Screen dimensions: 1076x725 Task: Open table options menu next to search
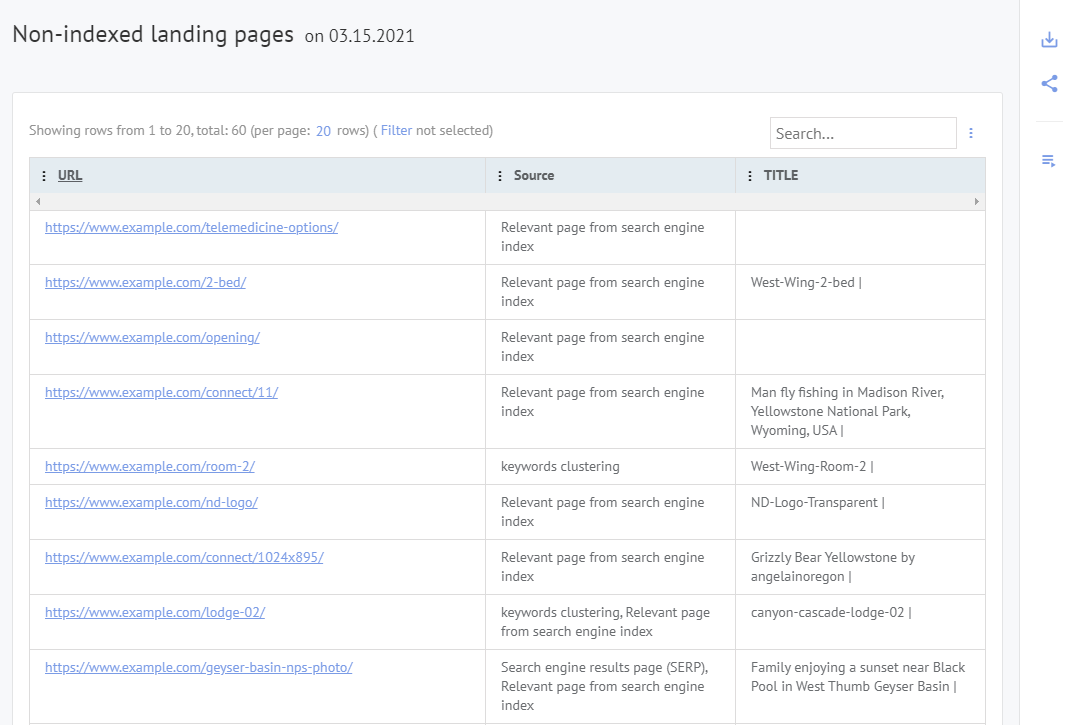970,133
